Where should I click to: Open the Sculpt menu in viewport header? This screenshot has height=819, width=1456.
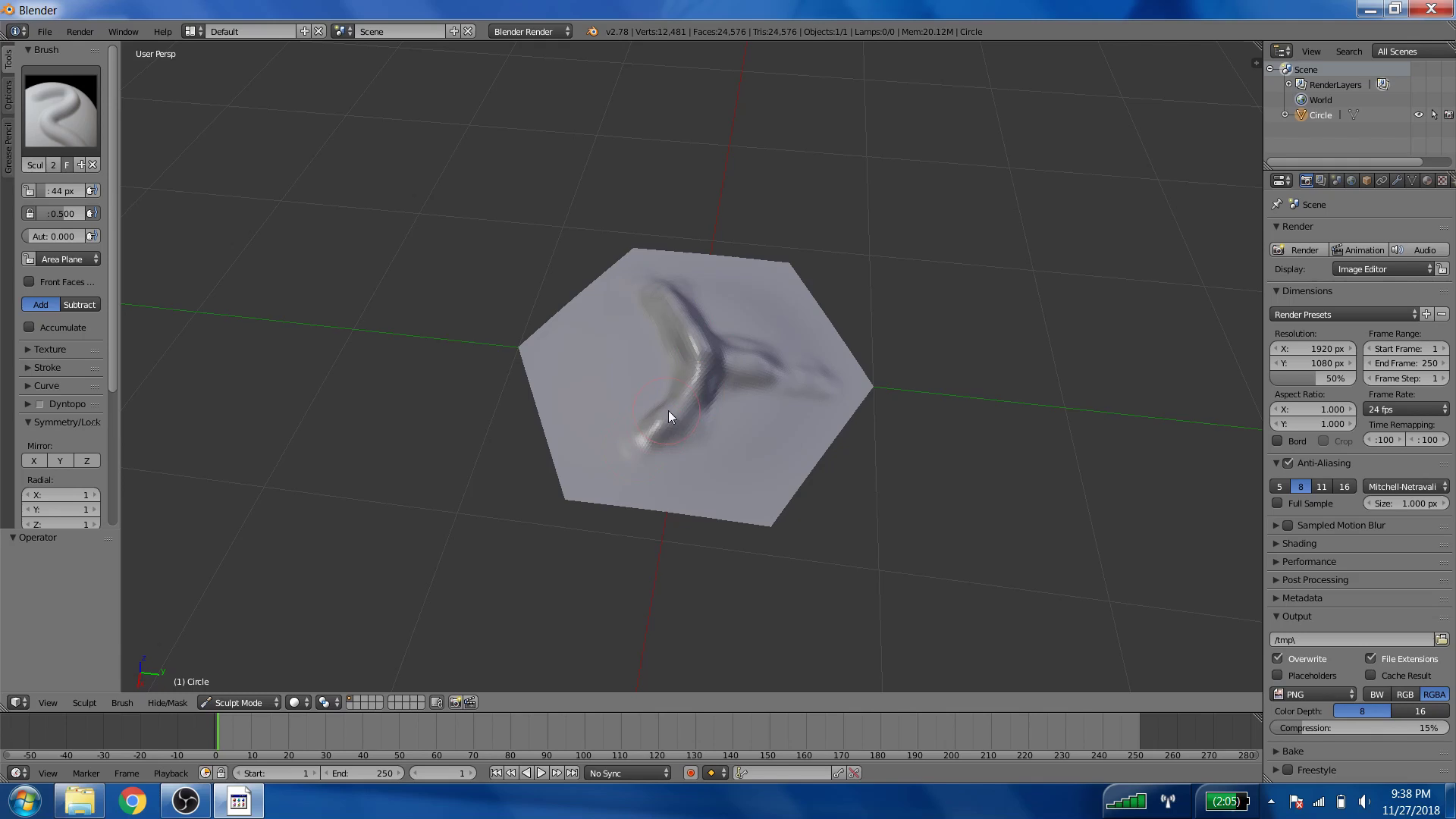[x=84, y=703]
